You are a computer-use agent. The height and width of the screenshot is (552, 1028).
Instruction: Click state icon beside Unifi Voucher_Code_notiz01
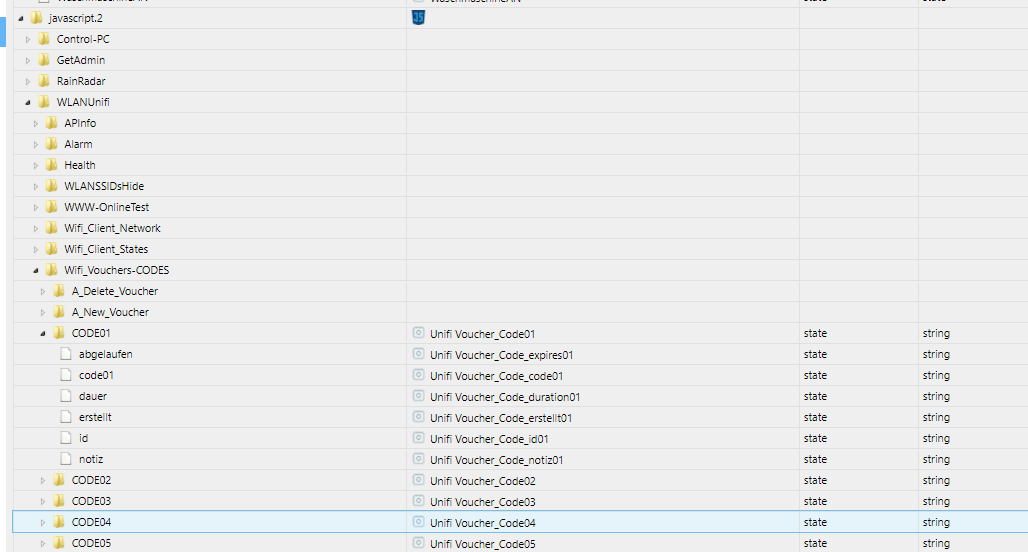[418, 459]
